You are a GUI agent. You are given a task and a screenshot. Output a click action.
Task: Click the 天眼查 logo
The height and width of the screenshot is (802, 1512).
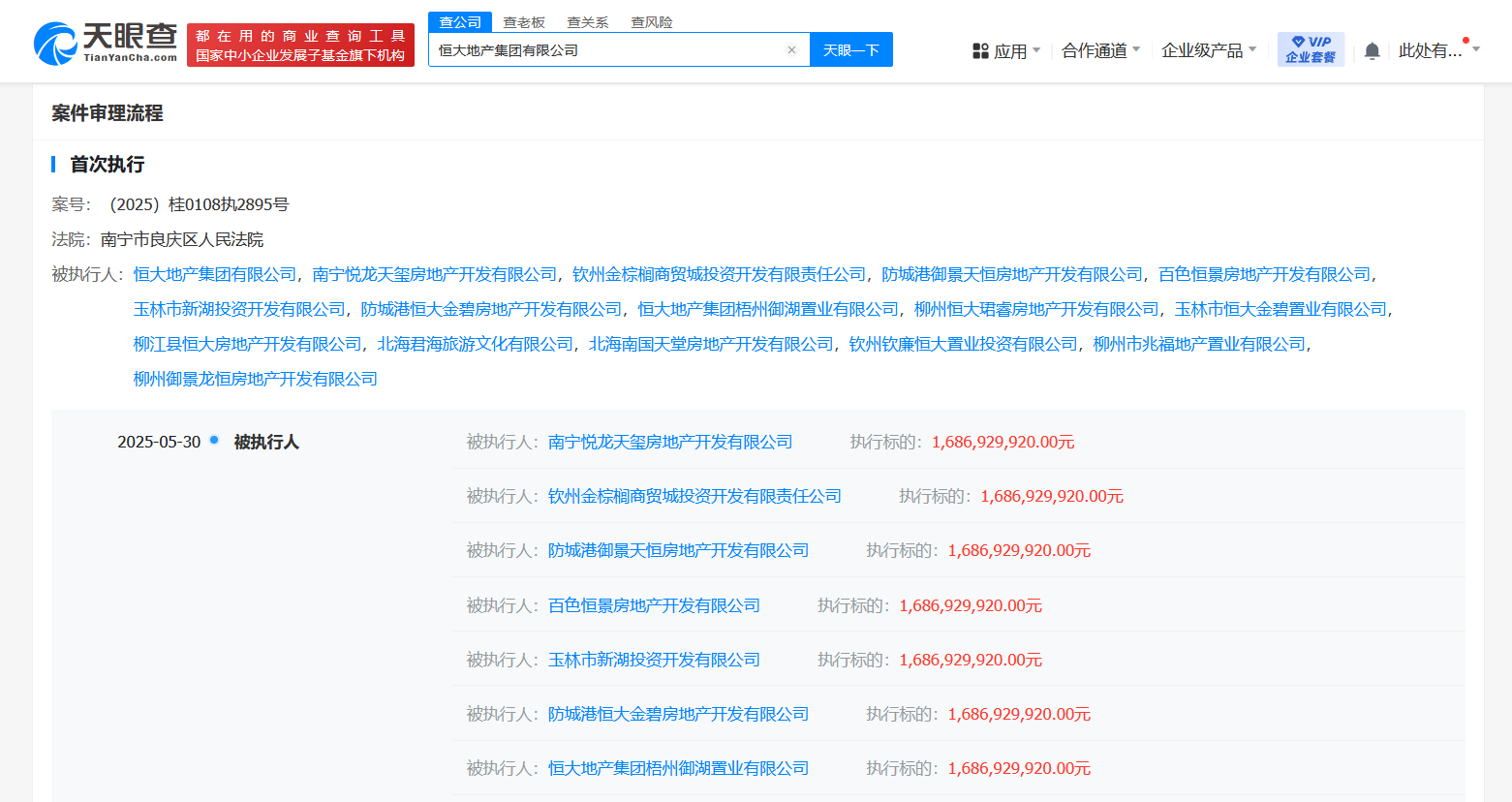(106, 44)
